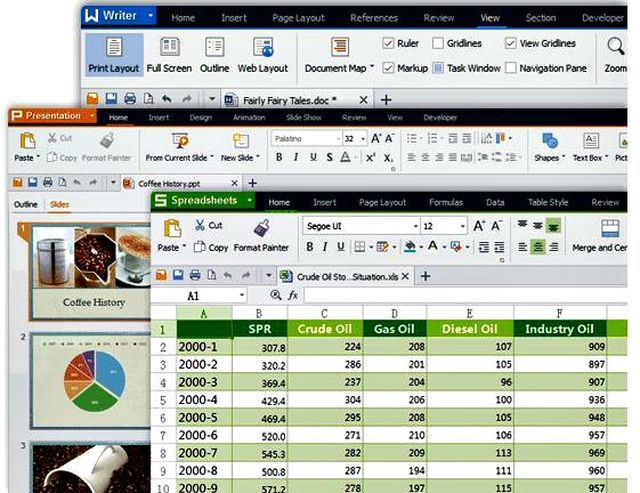640x493 pixels.
Task: Open the Zoom tool in Writer
Action: click(x=616, y=55)
